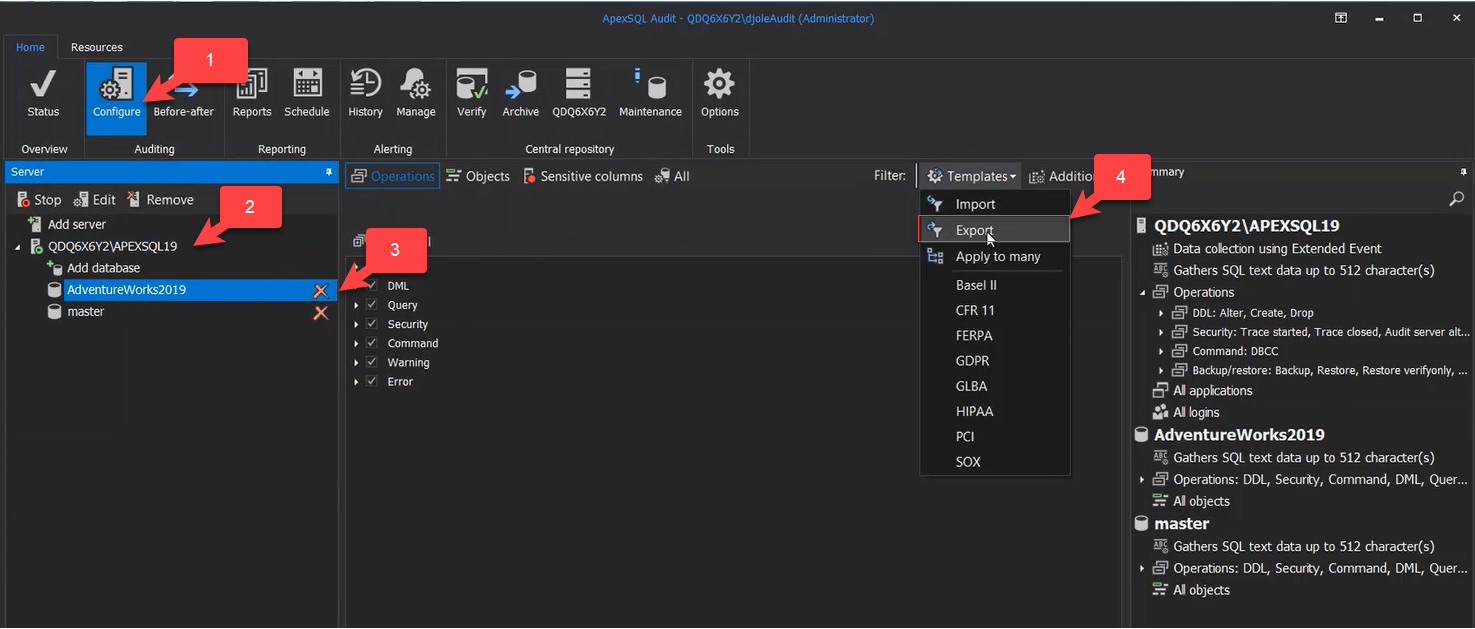Pin the Server panel with pushpin icon
The height and width of the screenshot is (629, 1475).
[329, 173]
